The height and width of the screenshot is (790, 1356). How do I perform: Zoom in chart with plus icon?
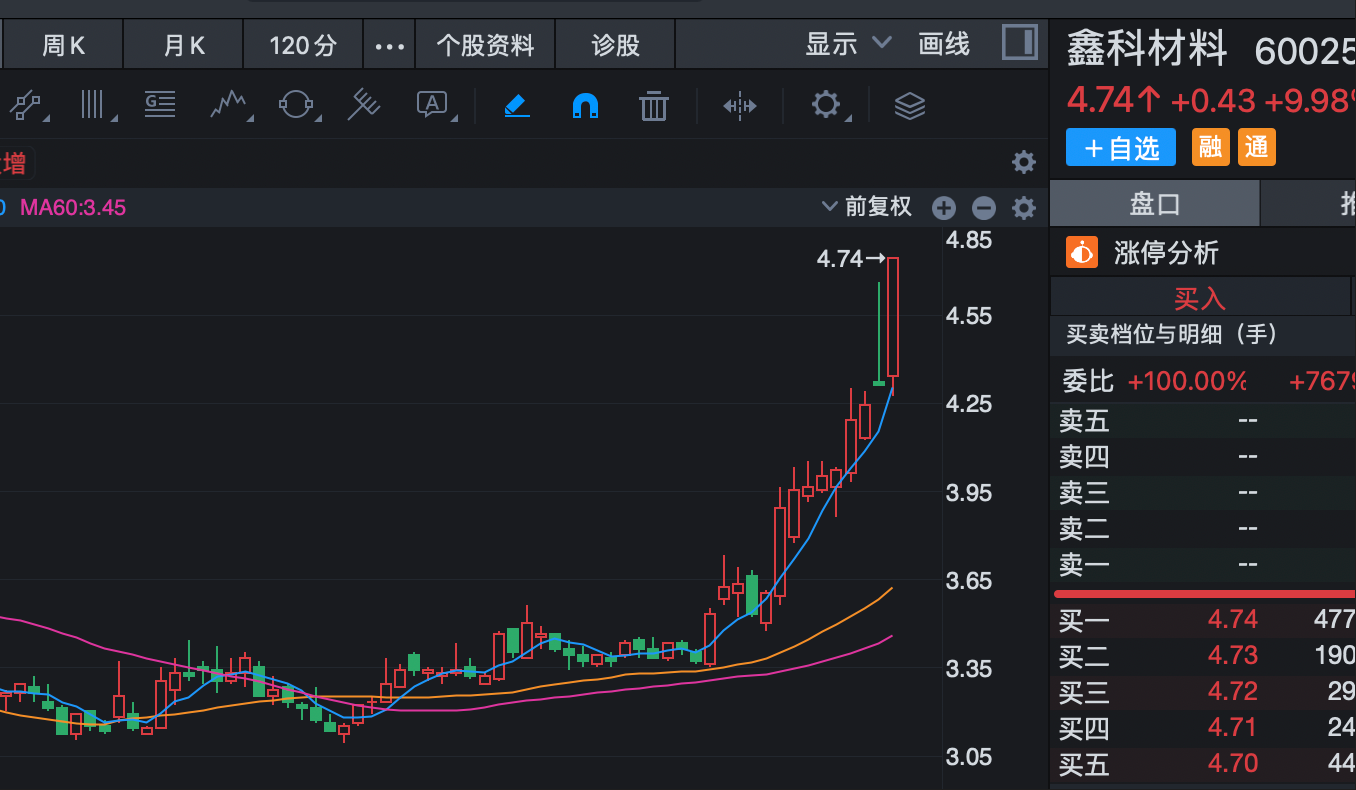click(x=944, y=208)
